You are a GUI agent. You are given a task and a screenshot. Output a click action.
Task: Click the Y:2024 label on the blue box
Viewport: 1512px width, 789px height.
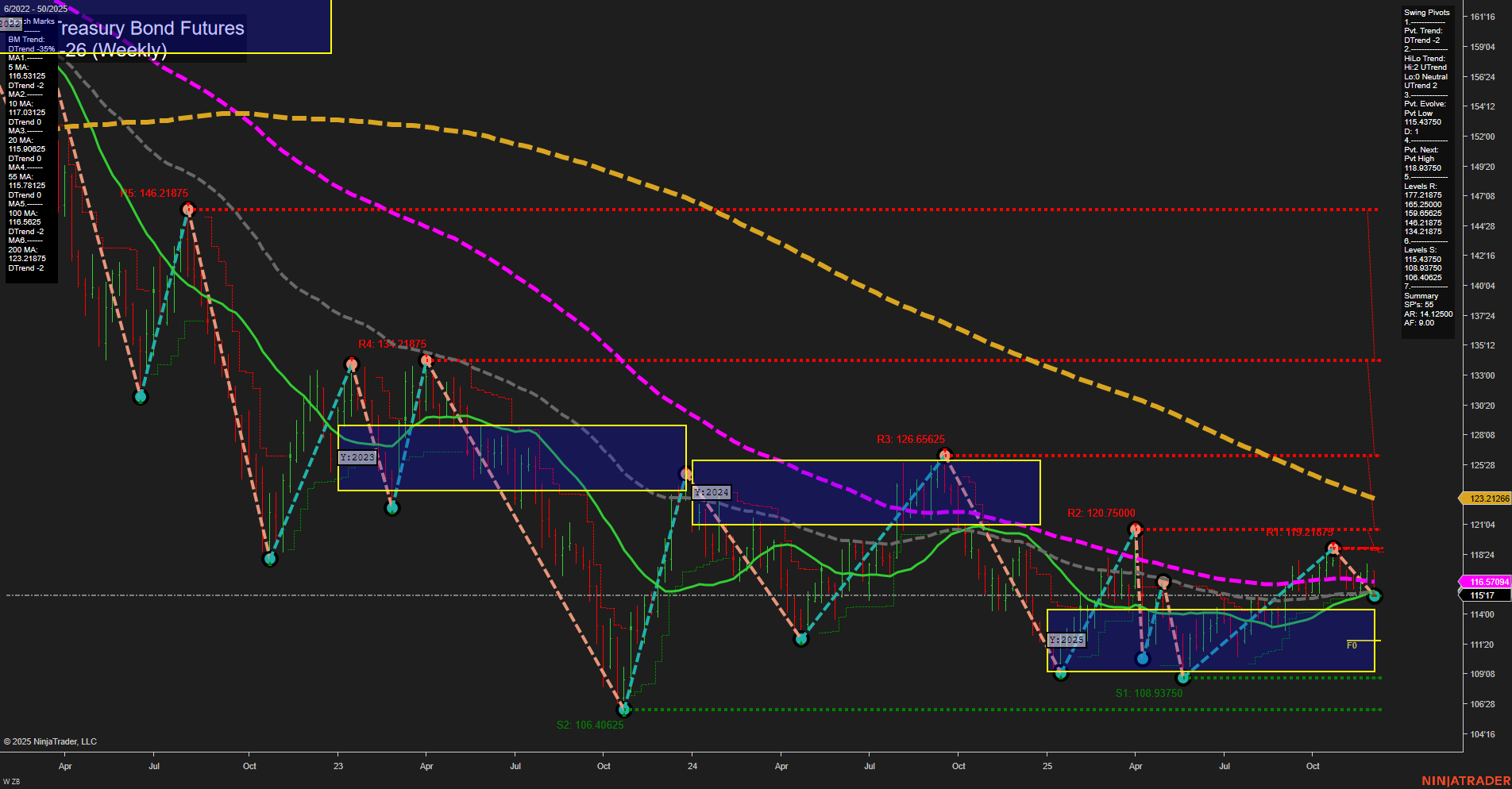click(x=711, y=492)
